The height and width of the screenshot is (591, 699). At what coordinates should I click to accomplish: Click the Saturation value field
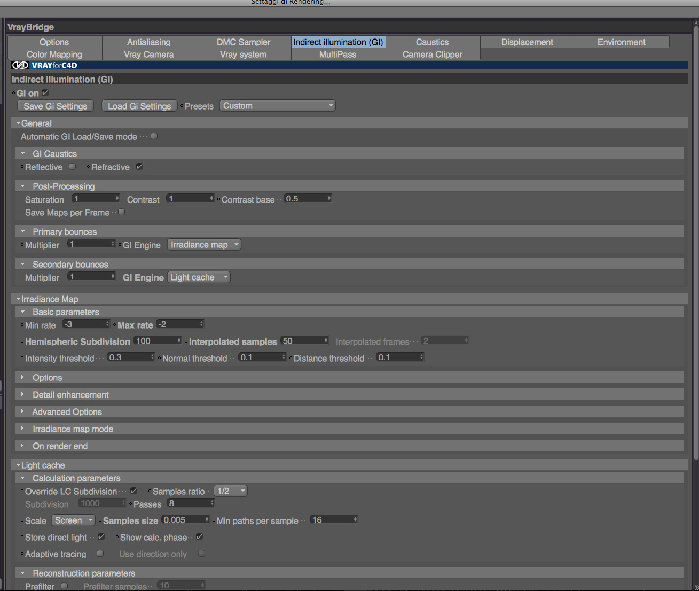96,198
